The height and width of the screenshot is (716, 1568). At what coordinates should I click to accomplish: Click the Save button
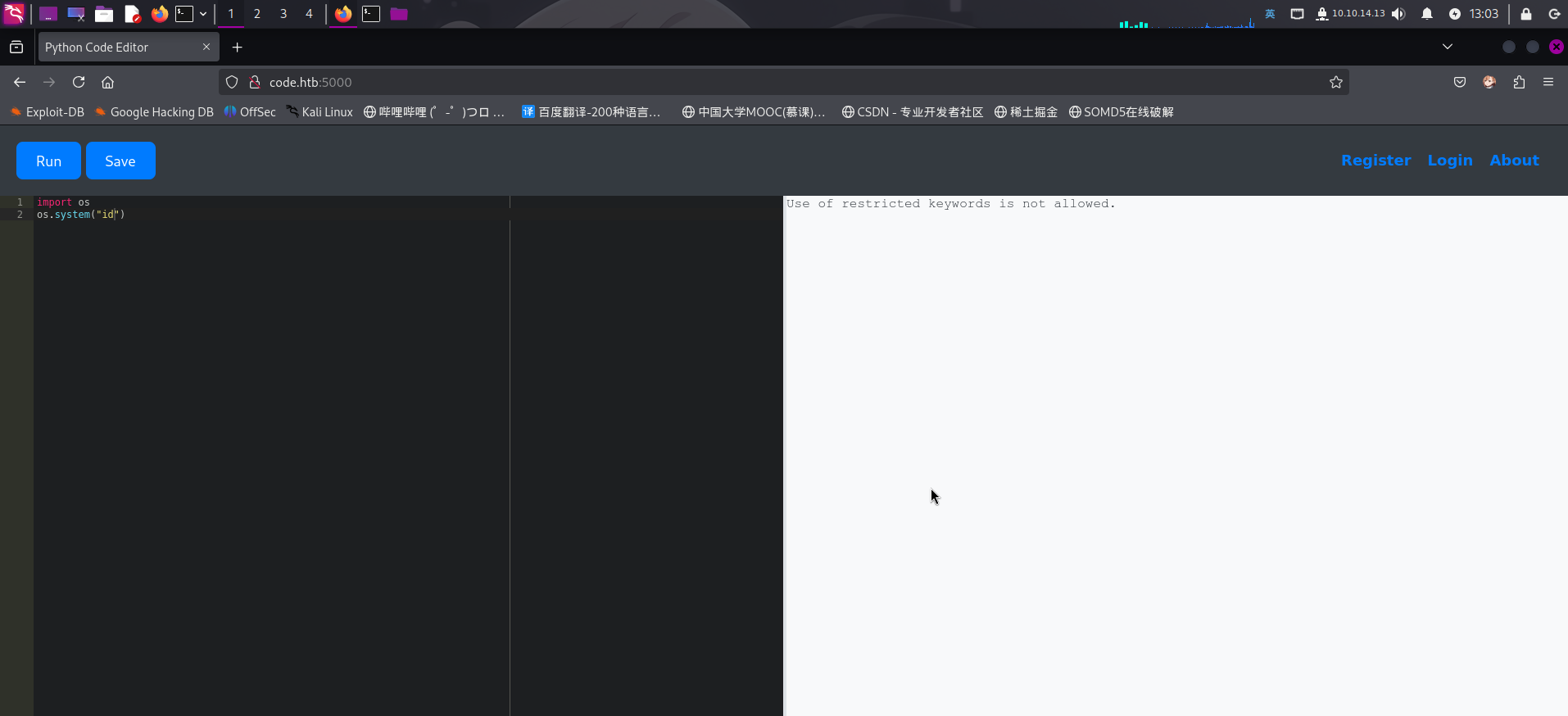tap(120, 161)
